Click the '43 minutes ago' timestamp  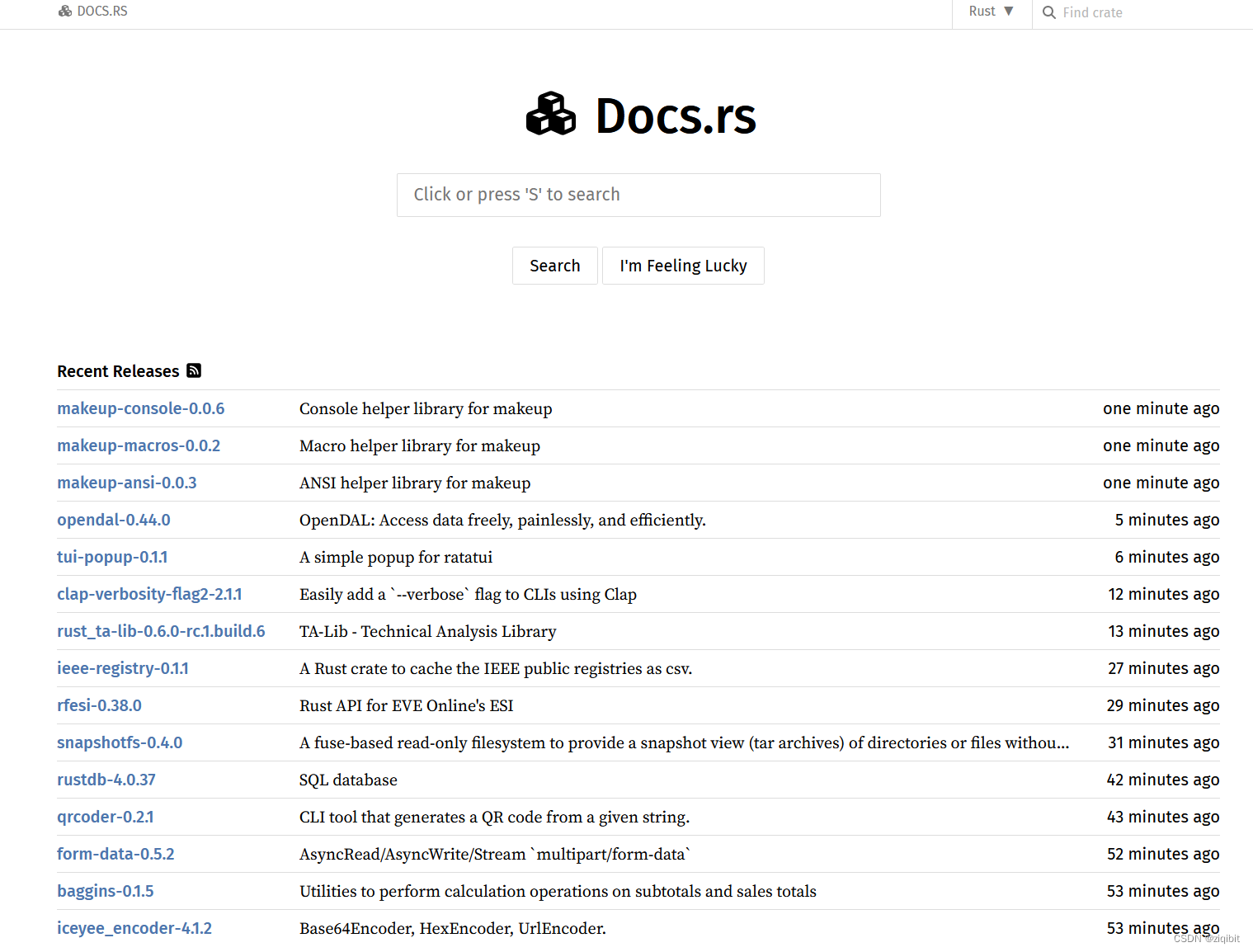click(x=1163, y=817)
